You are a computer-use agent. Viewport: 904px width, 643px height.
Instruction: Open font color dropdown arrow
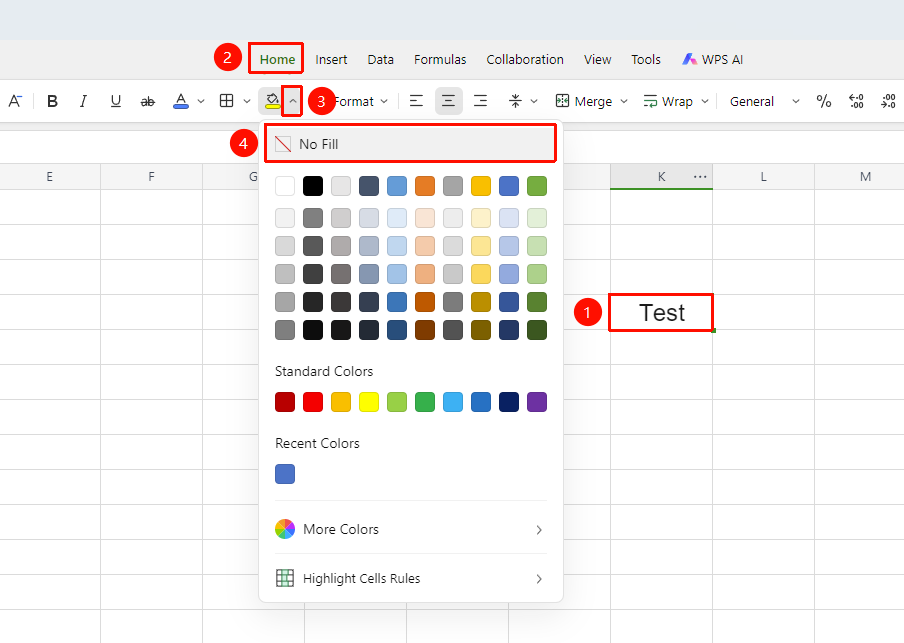pyautogui.click(x=201, y=101)
